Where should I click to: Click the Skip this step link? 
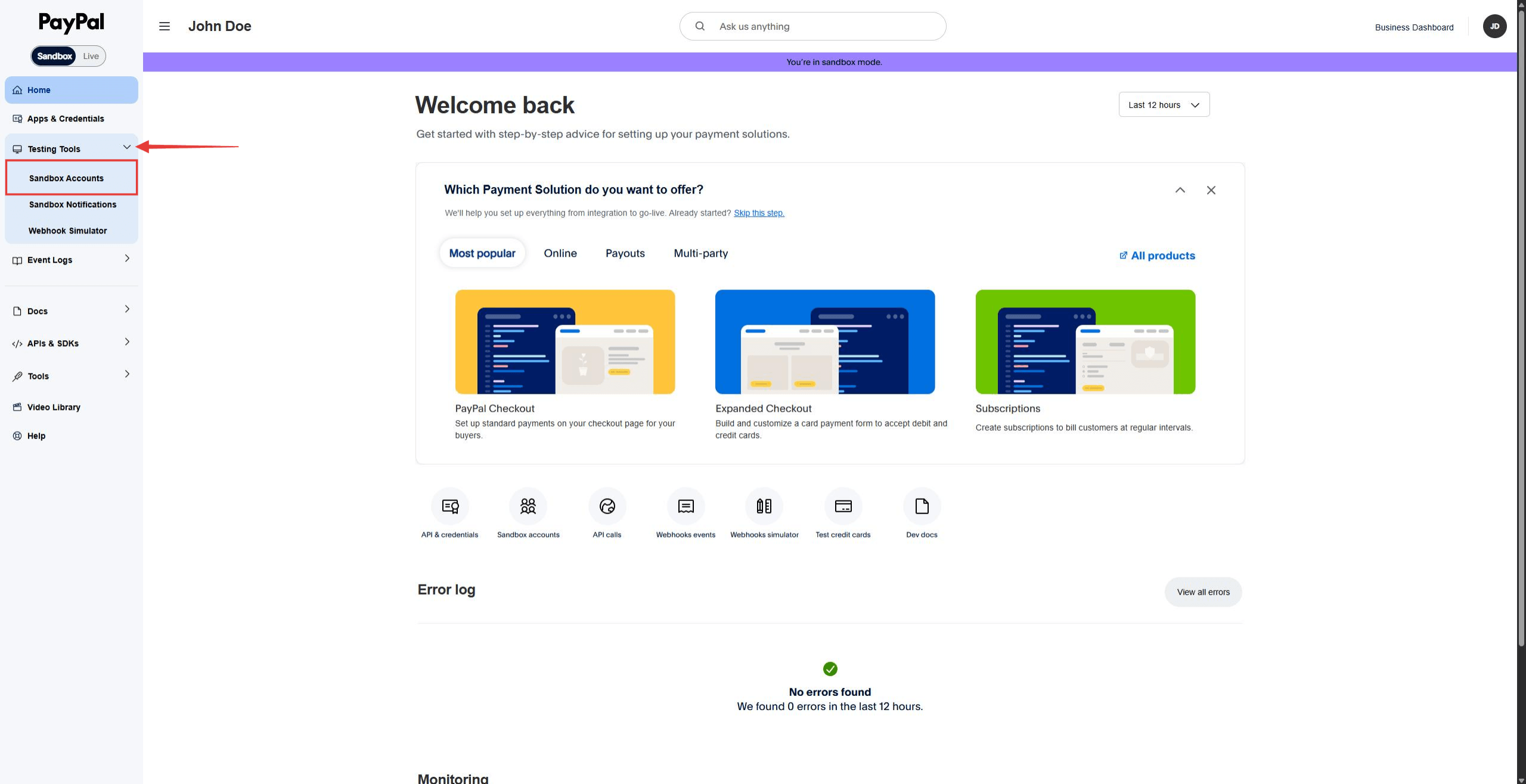point(759,213)
